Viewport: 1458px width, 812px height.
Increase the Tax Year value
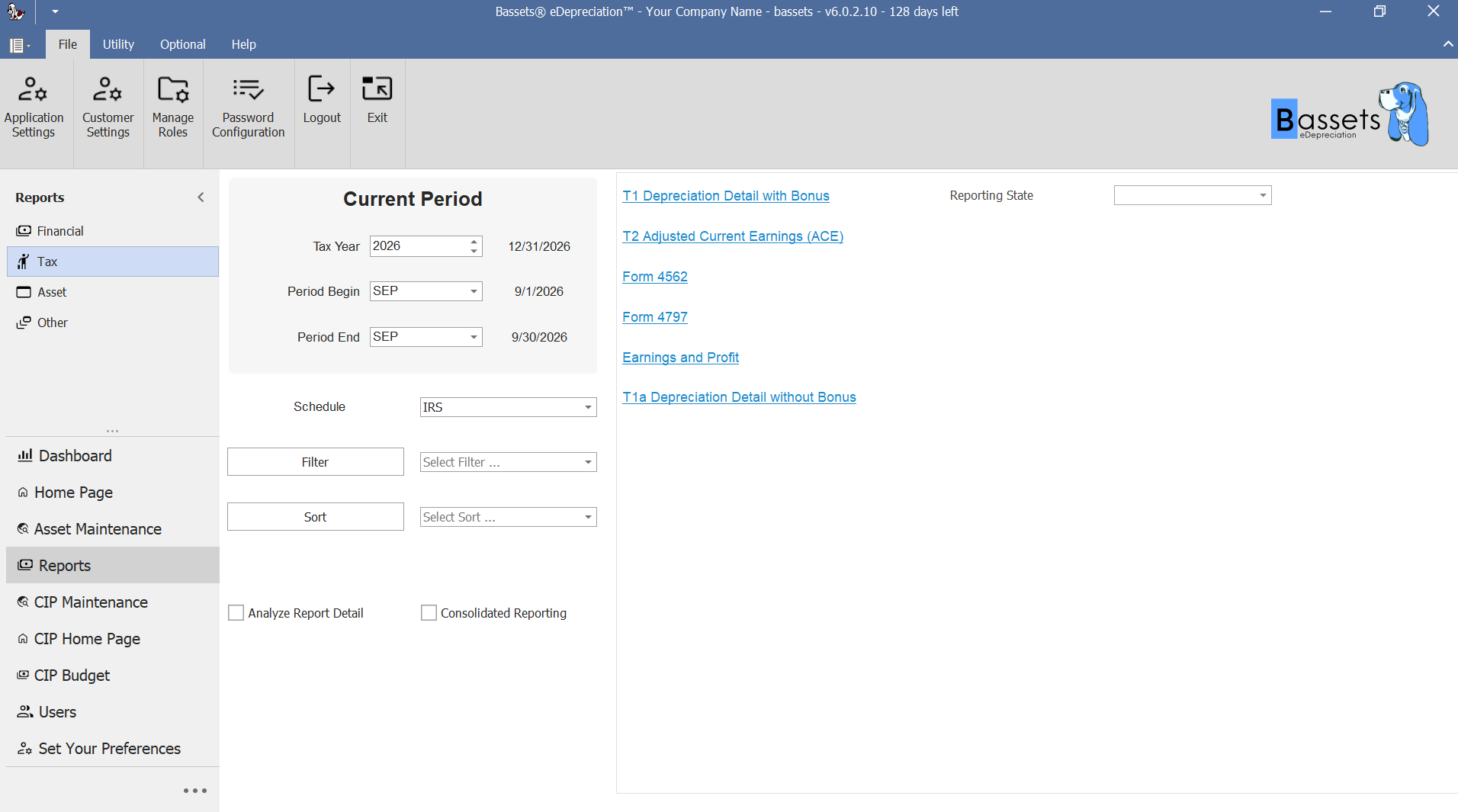(x=474, y=242)
